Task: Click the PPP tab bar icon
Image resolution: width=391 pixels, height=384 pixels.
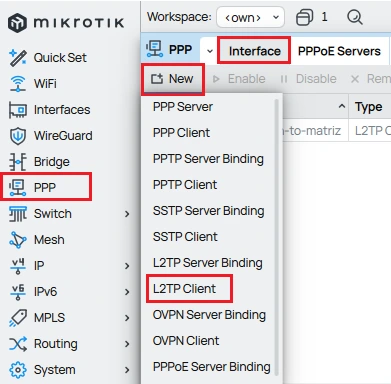Action: [x=154, y=49]
